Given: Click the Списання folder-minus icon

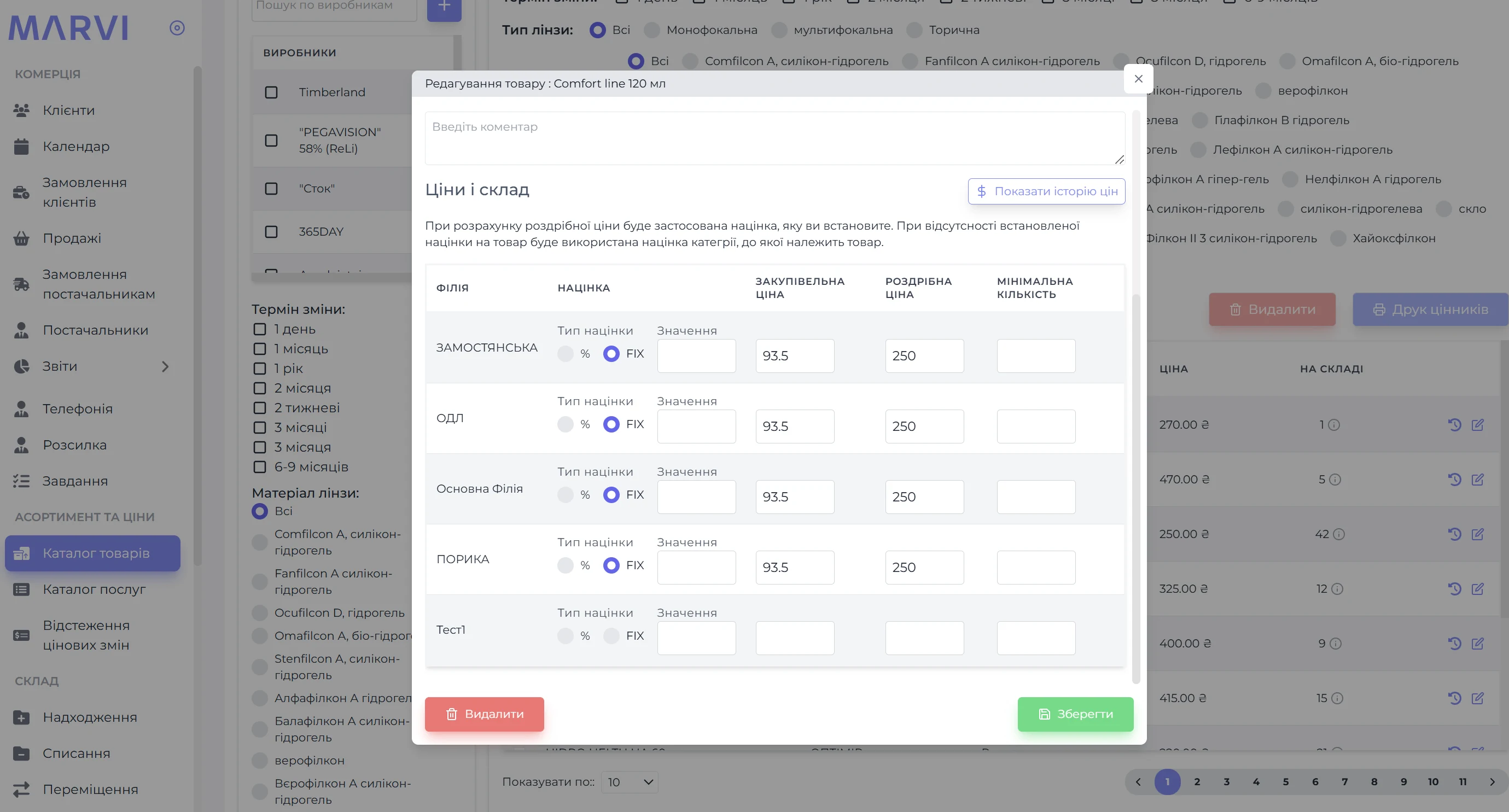Looking at the screenshot, I should [21, 753].
